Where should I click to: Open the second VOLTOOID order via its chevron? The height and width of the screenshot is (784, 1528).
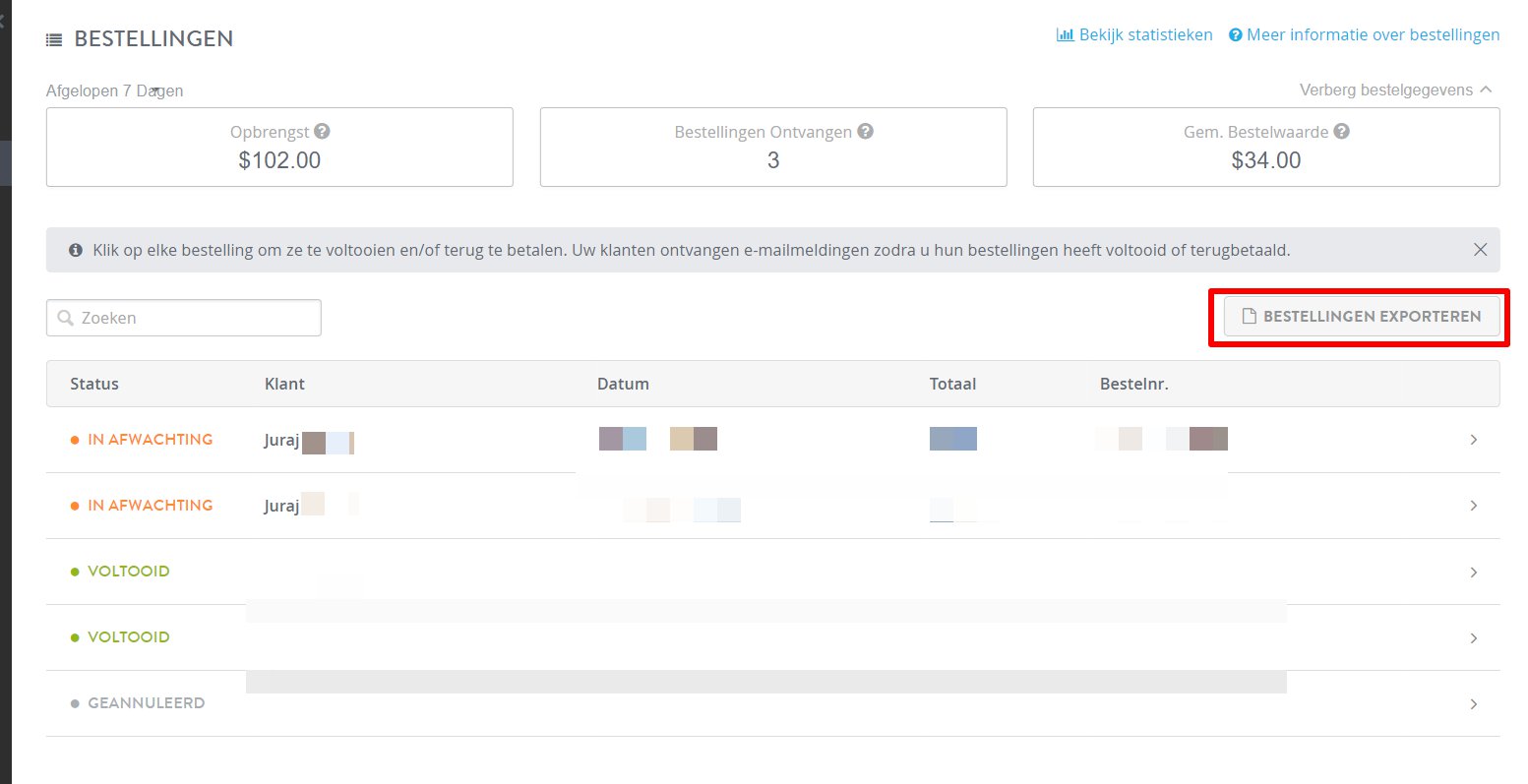click(x=1473, y=637)
